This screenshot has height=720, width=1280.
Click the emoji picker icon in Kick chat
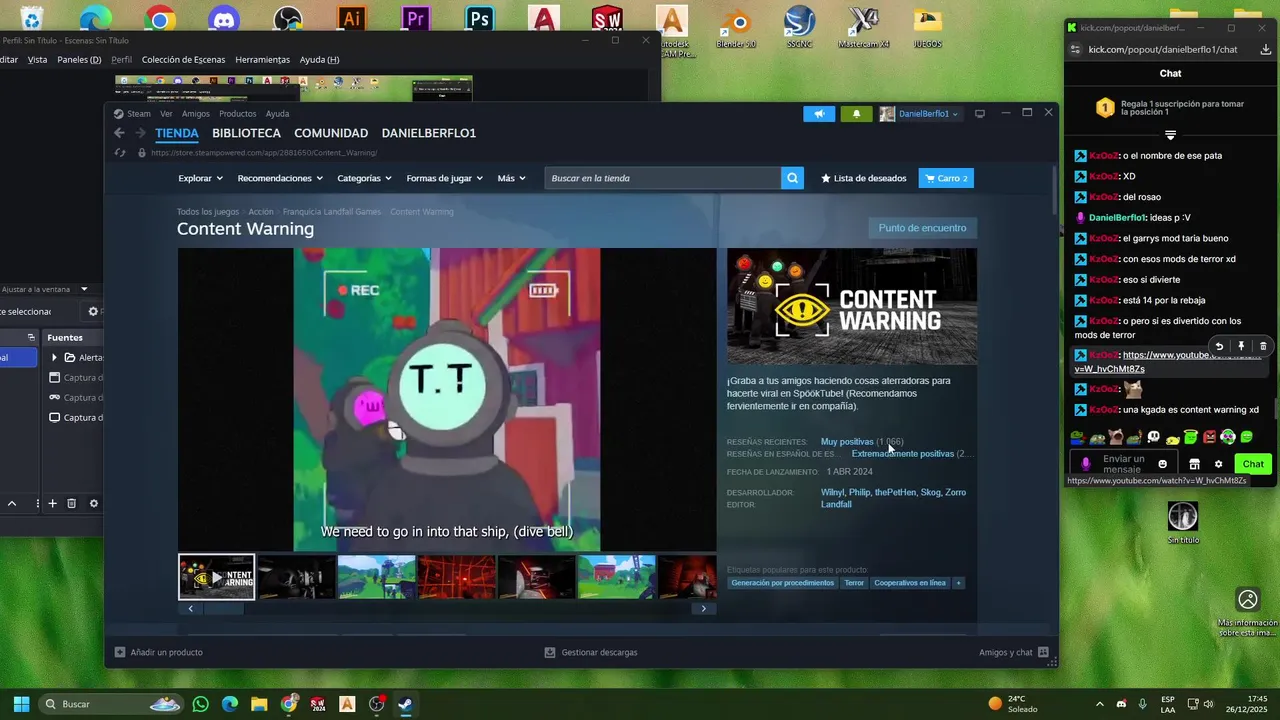pyautogui.click(x=1162, y=464)
